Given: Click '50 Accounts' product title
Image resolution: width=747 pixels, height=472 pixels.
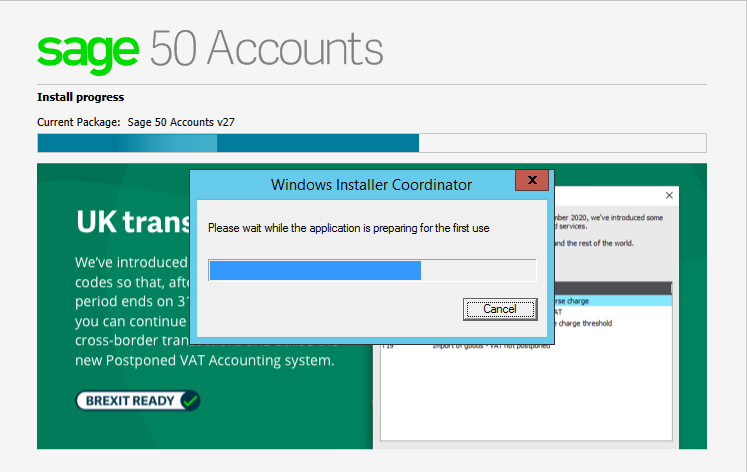Looking at the screenshot, I should pos(266,49).
